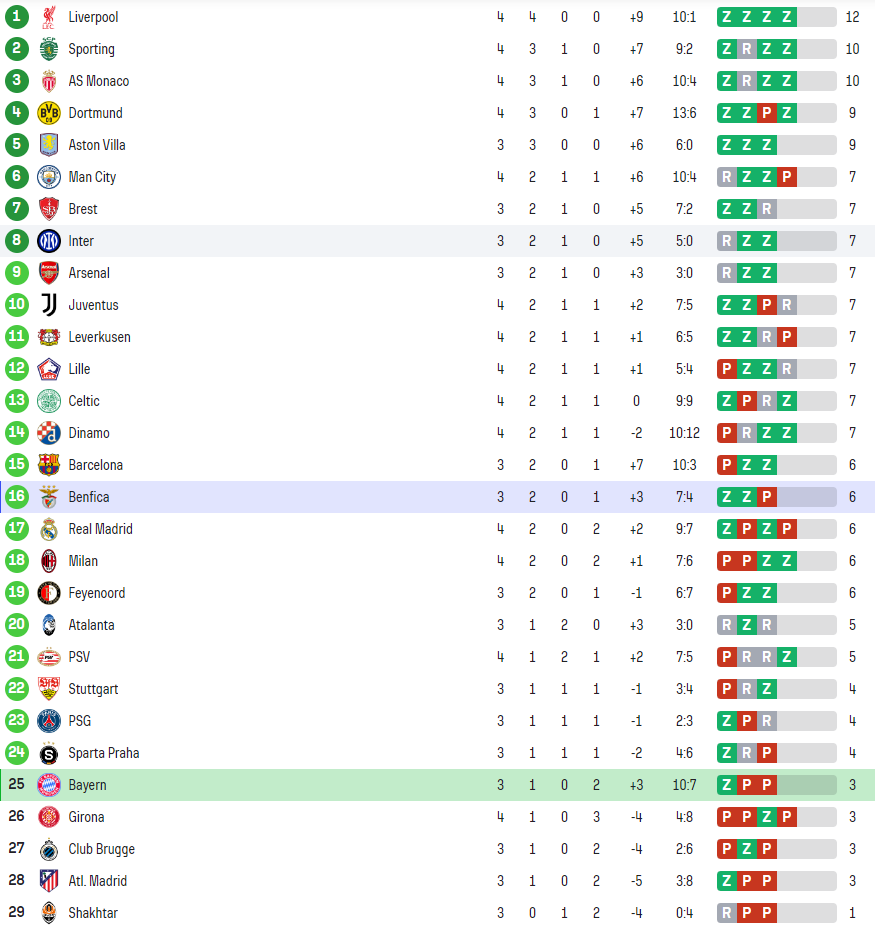
Task: Click the Real Madrid crest icon
Action: pos(49,529)
